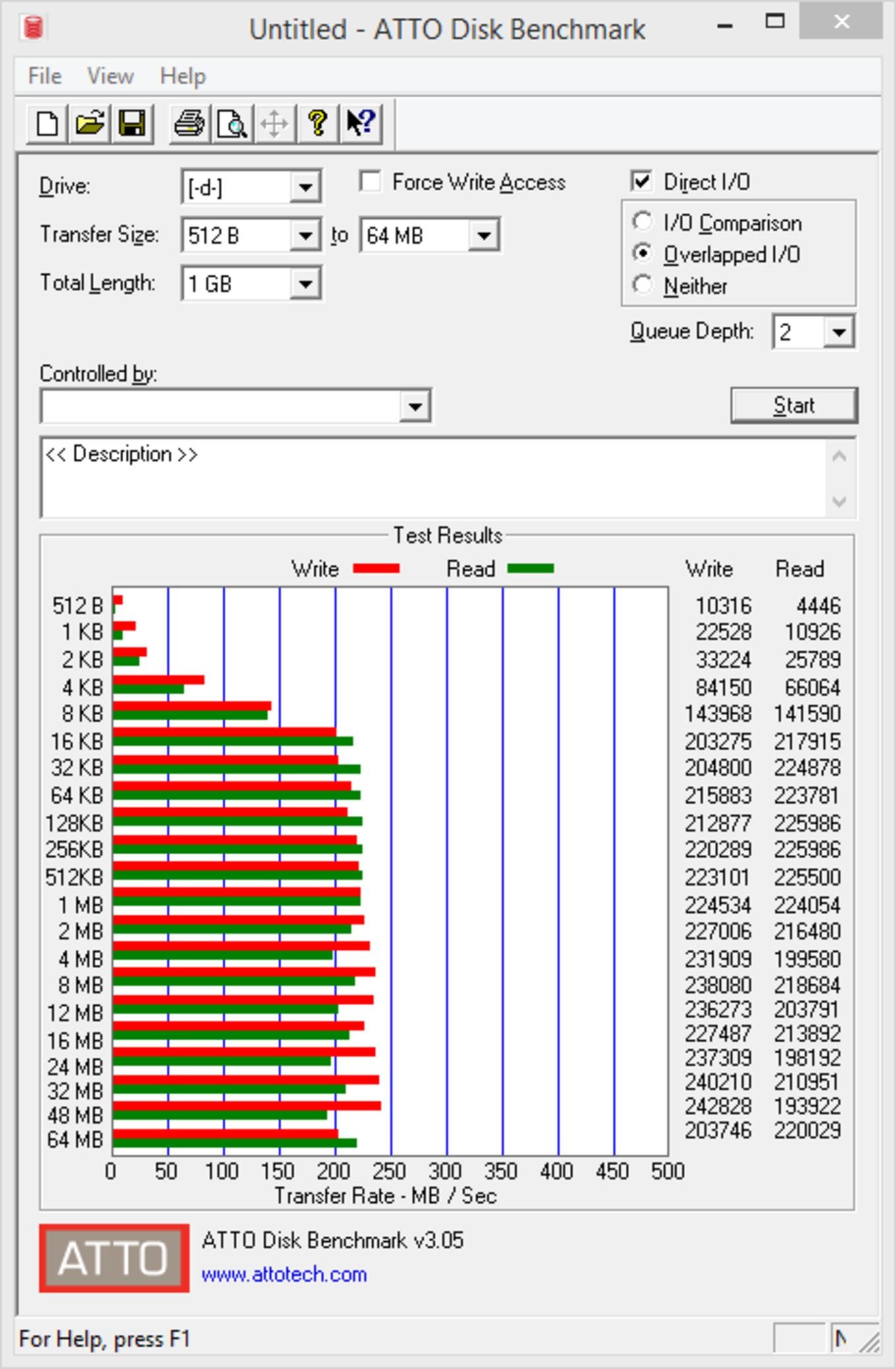This screenshot has height=1369, width=896.
Task: Click the Test Results group title
Action: [448, 535]
